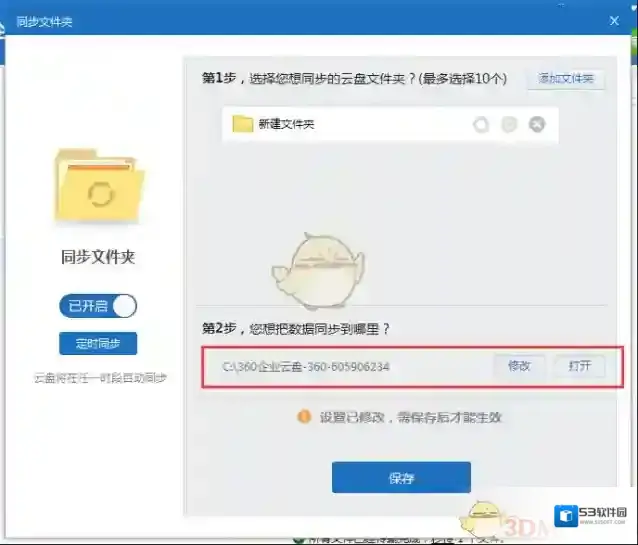Click the middle round icon in 新建文件夹 row

tap(509, 125)
